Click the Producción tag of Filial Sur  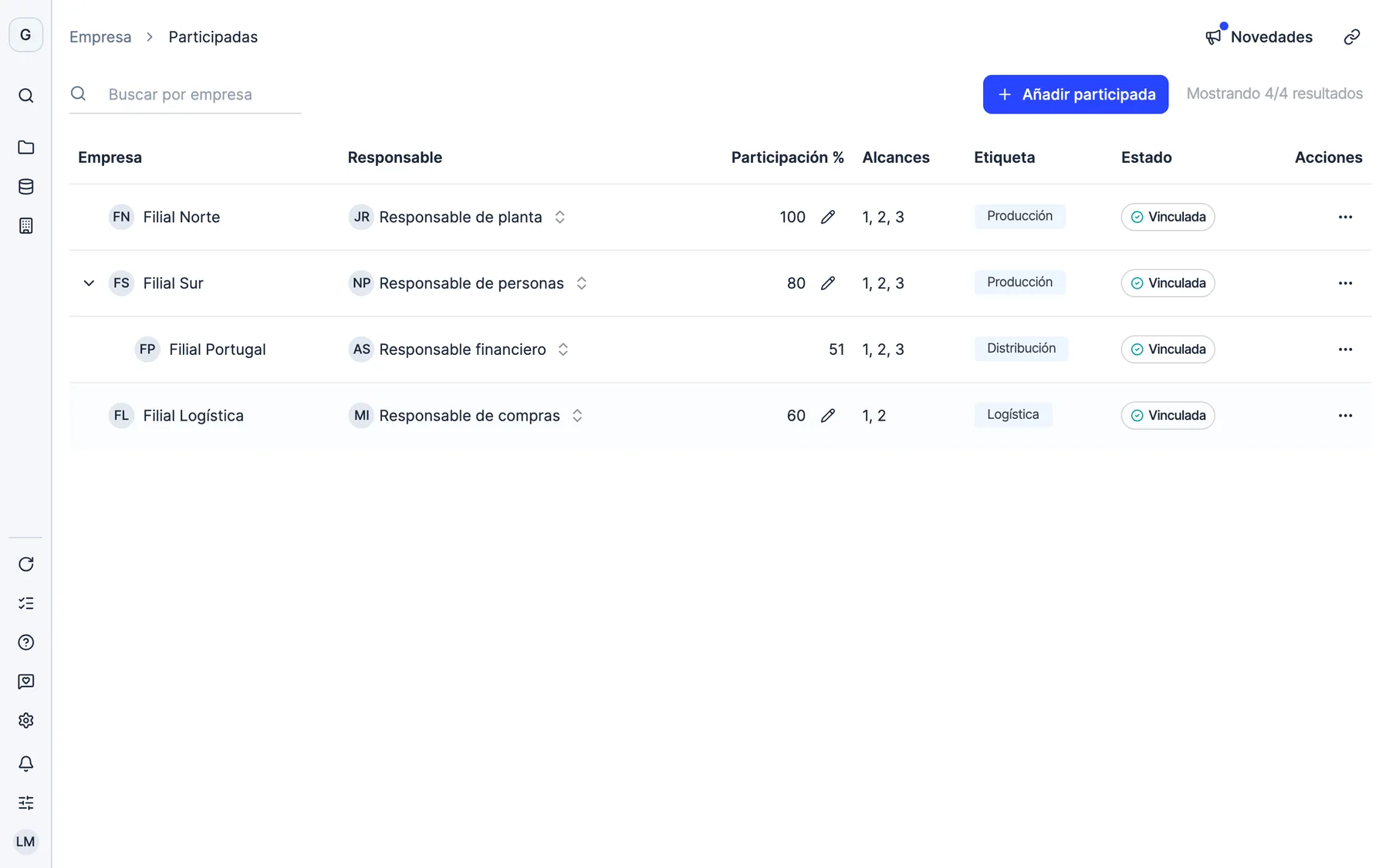tap(1019, 282)
